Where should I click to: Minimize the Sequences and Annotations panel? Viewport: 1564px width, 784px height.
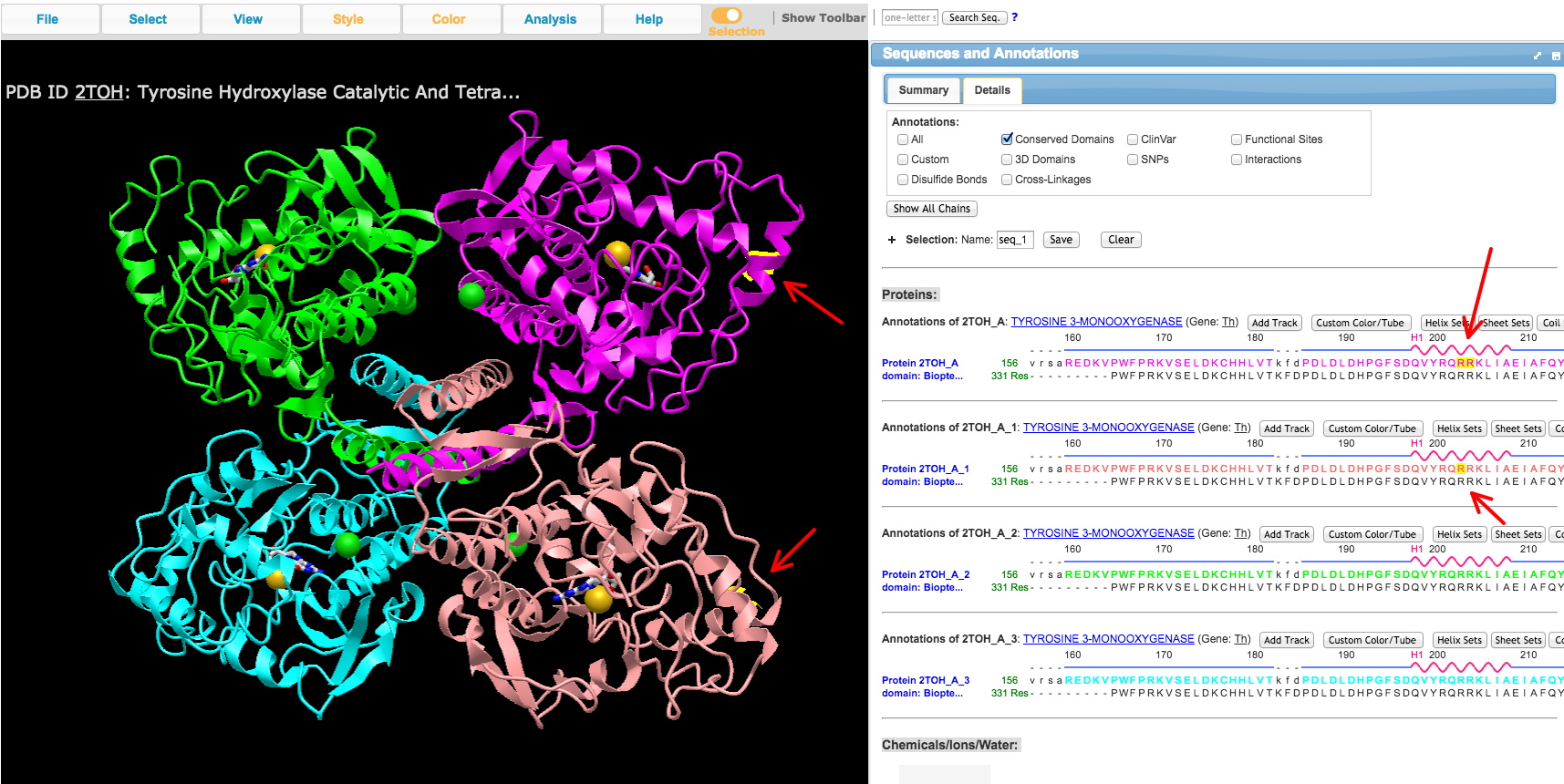click(x=1556, y=56)
